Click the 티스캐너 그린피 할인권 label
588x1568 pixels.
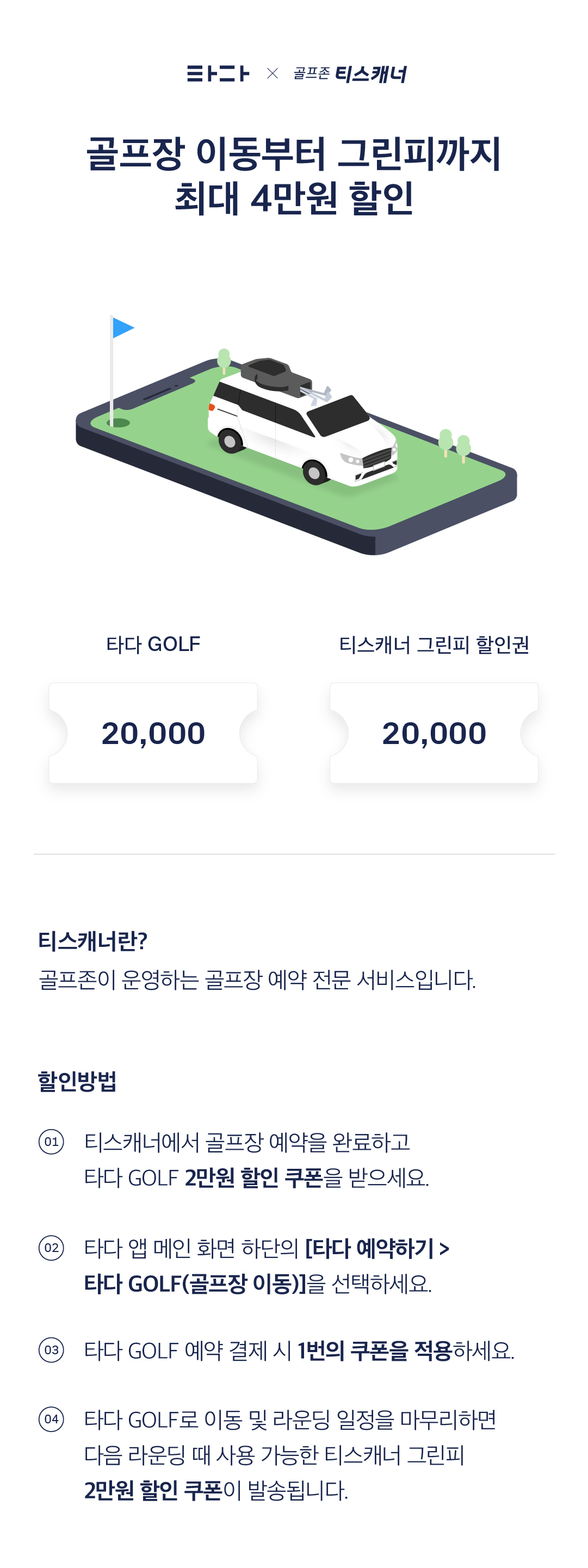pos(434,644)
